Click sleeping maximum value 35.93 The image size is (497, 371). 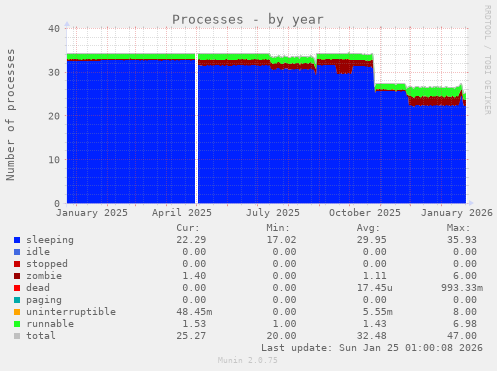tap(462, 240)
